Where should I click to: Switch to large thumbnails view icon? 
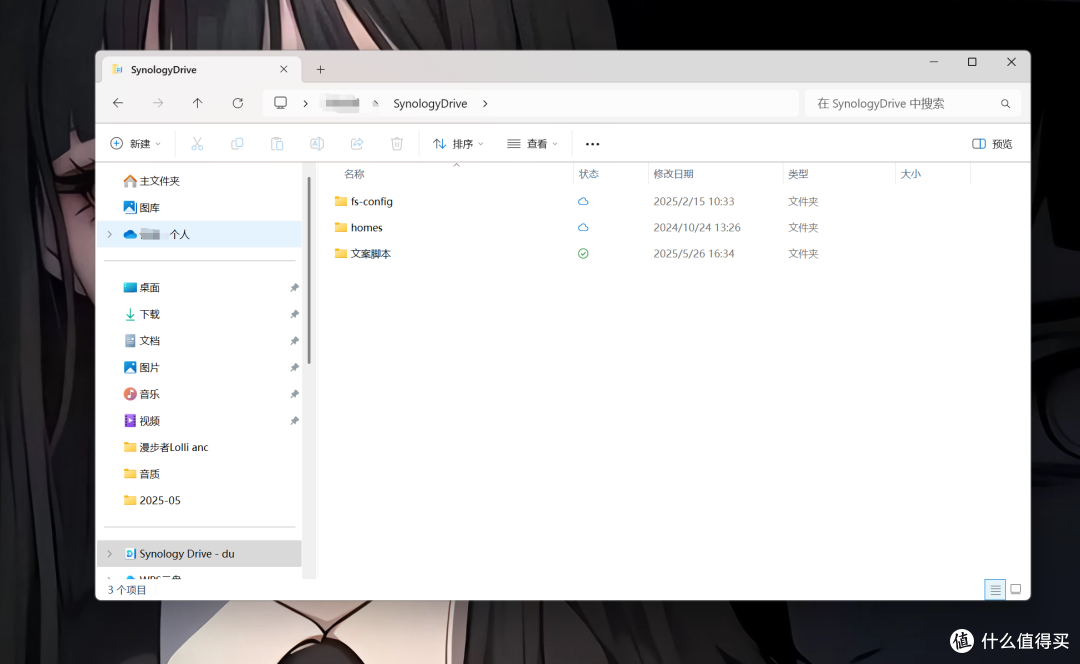[x=1015, y=590]
